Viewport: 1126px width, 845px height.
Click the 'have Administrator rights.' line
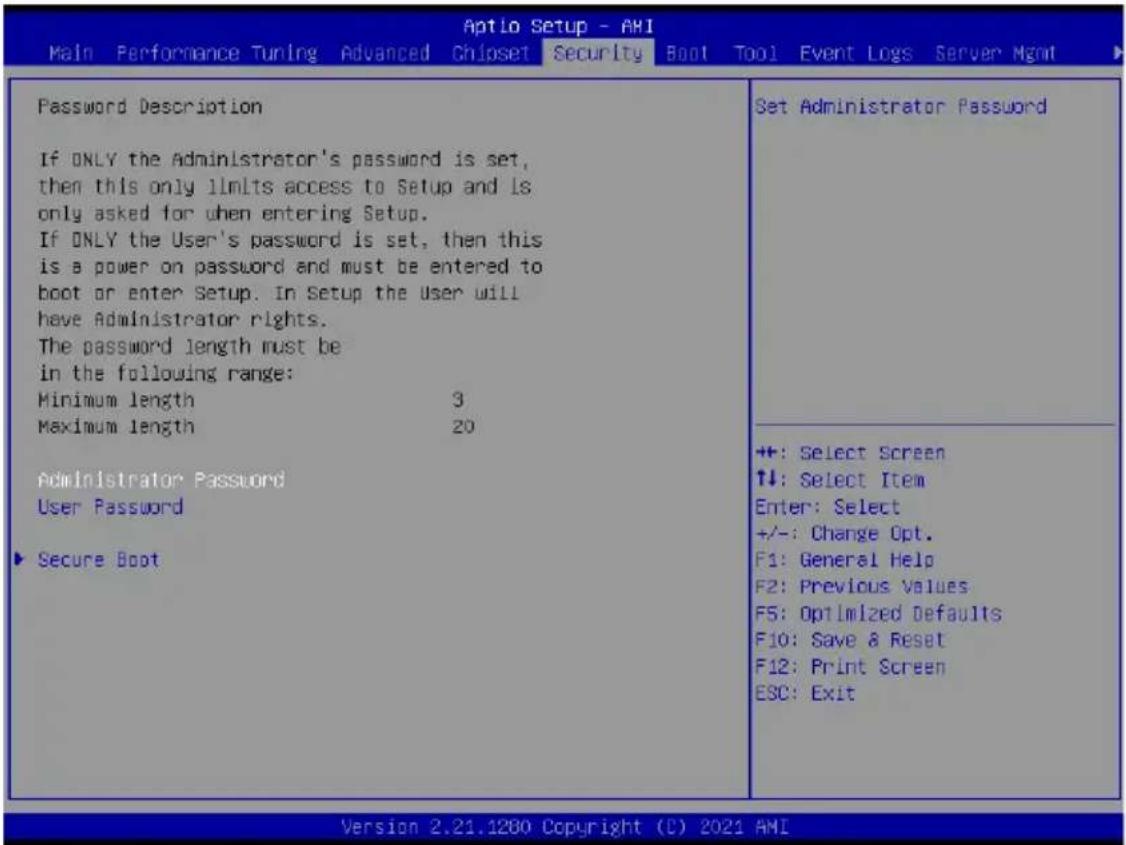182,319
